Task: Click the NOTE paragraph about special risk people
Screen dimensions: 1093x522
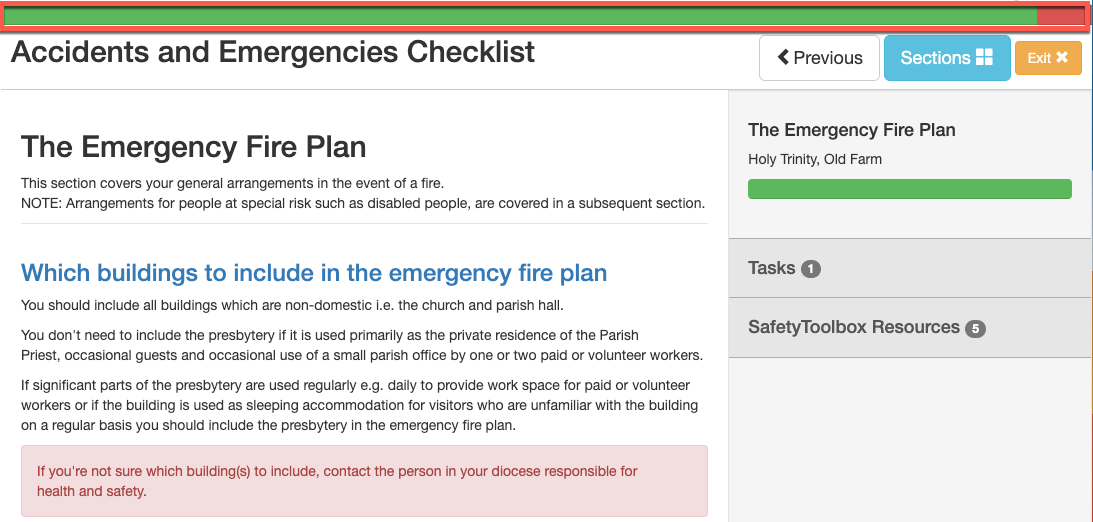Action: [x=362, y=204]
